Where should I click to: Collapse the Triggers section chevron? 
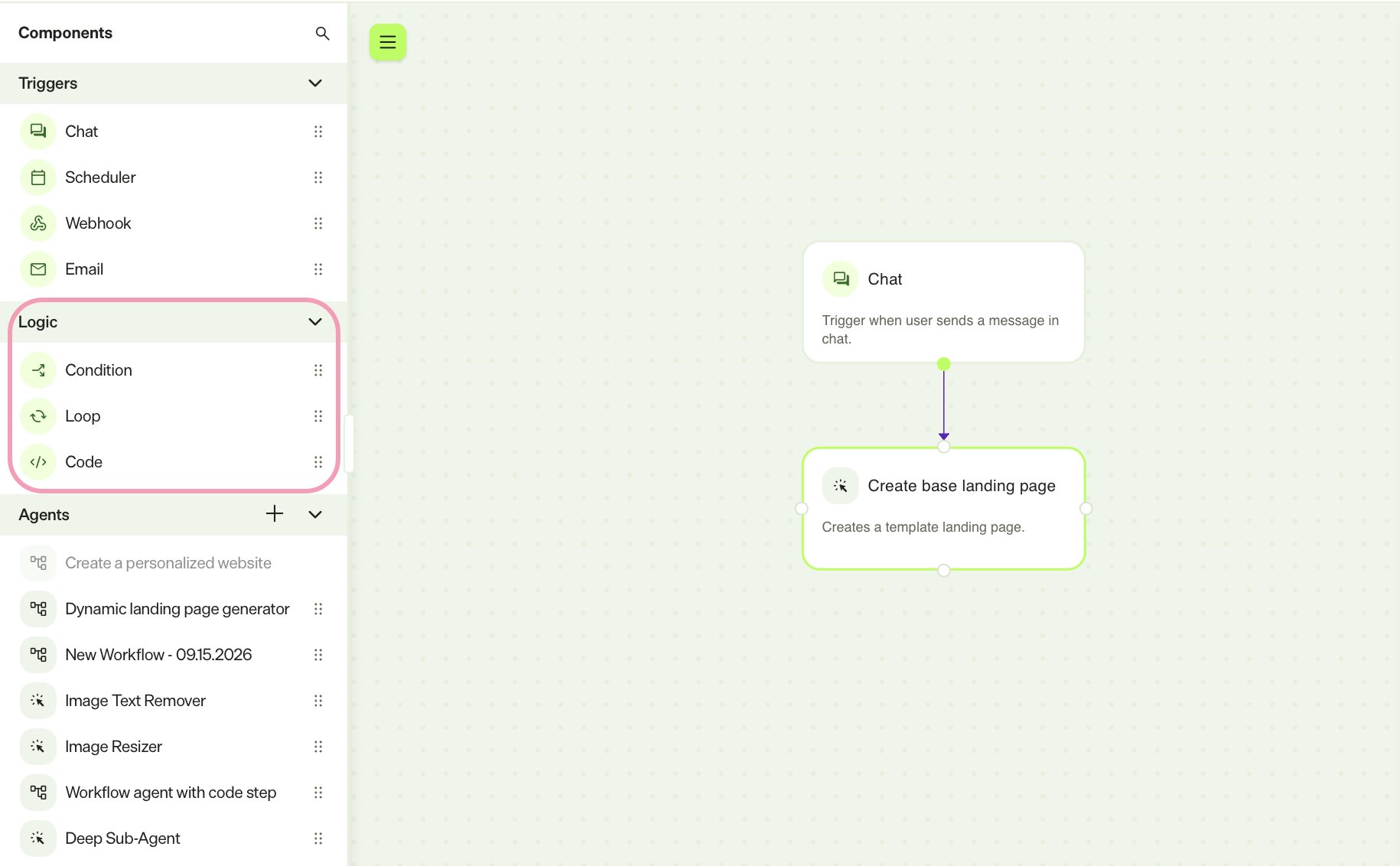[x=315, y=83]
